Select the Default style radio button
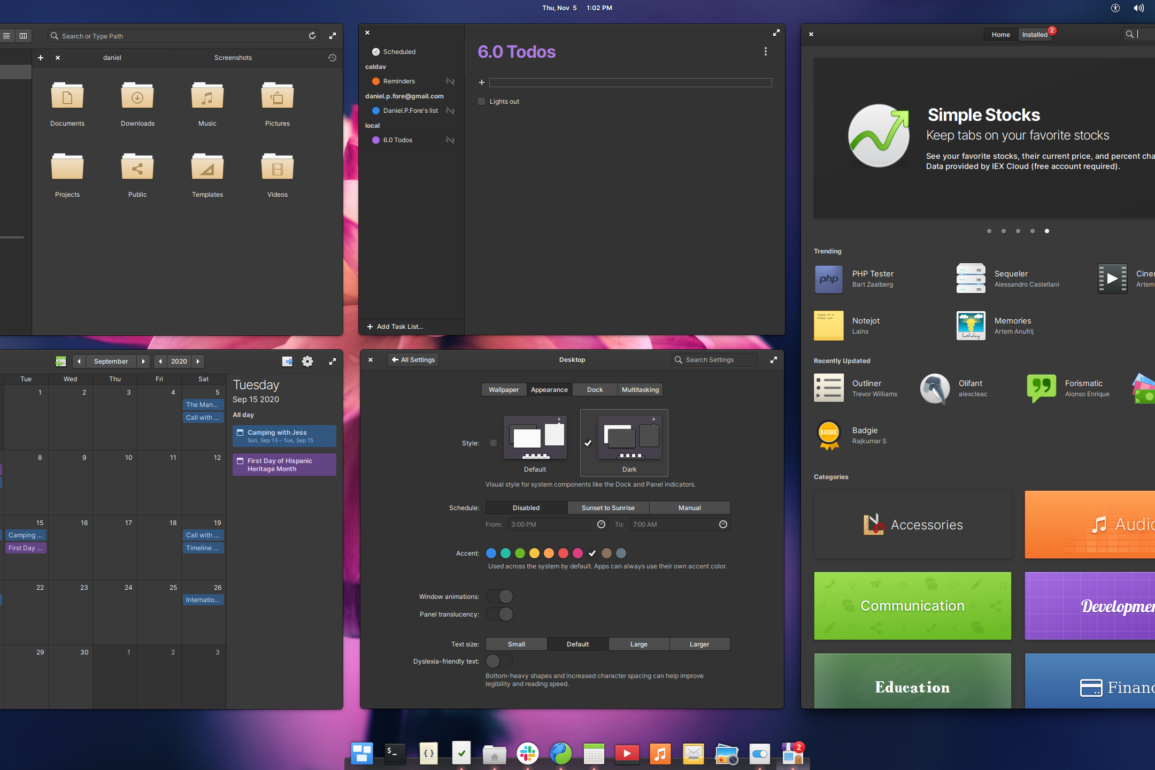This screenshot has height=770, width=1155. tap(493, 443)
